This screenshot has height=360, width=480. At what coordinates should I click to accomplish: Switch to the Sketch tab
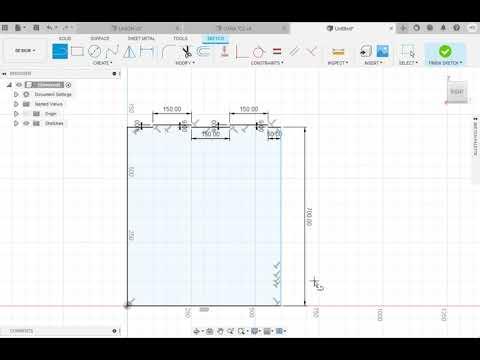216,39
